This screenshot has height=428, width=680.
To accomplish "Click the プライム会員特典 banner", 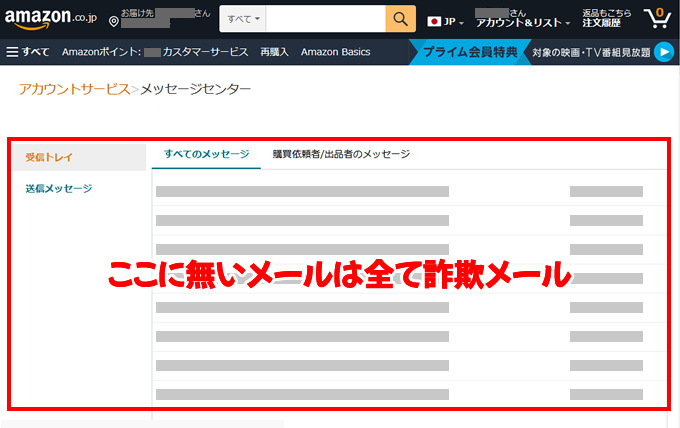I will [x=470, y=52].
